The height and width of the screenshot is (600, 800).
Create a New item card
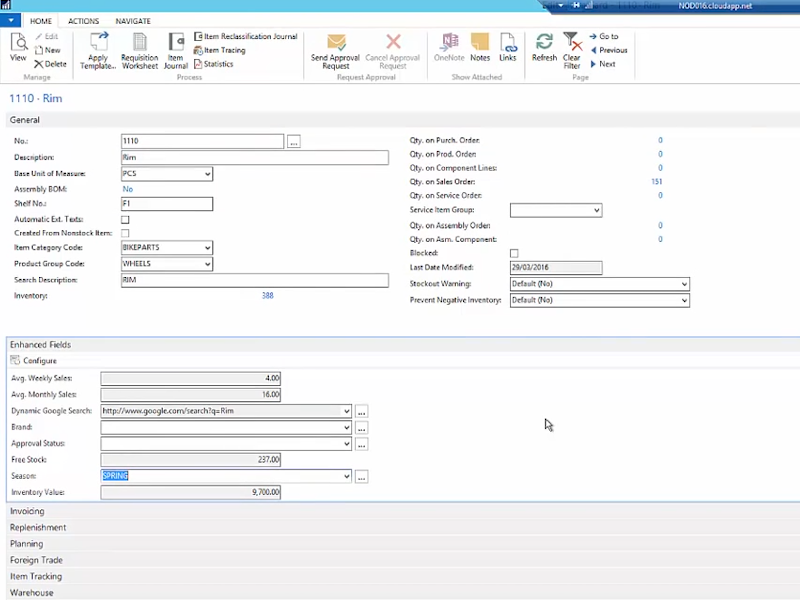[47, 50]
